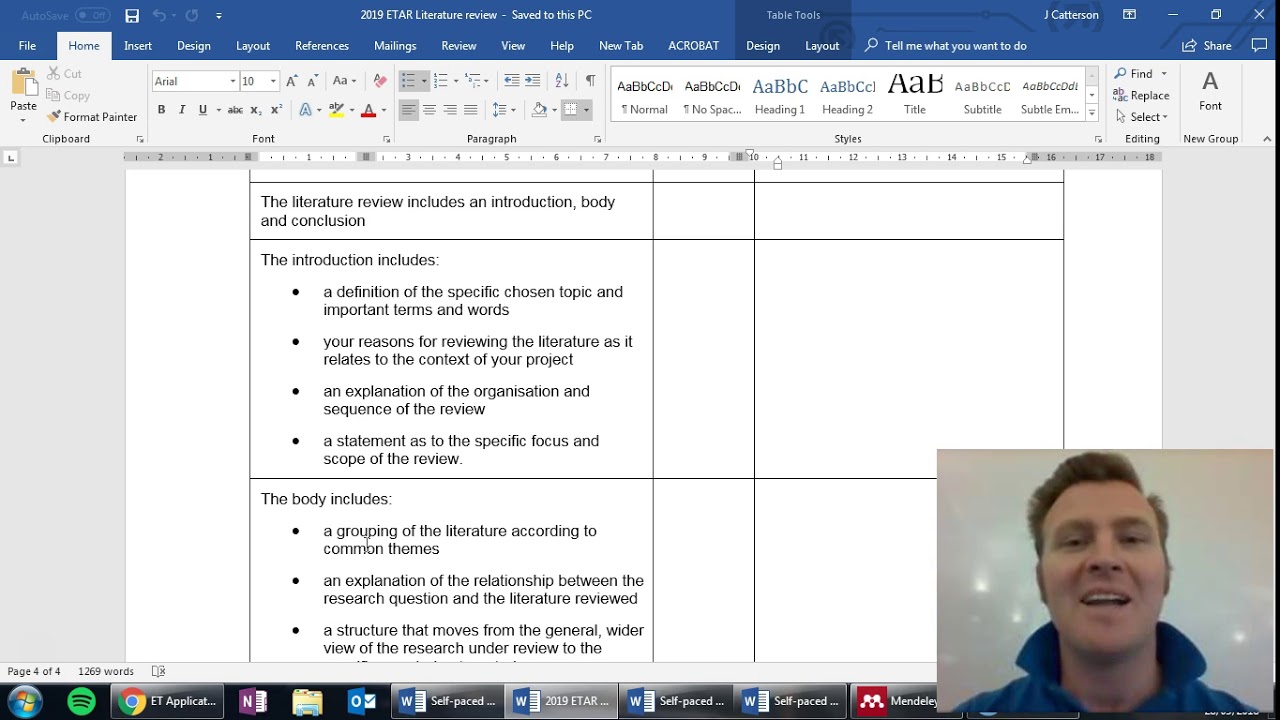Viewport: 1280px width, 720px height.
Task: Click the Numbering list icon
Action: (x=440, y=81)
